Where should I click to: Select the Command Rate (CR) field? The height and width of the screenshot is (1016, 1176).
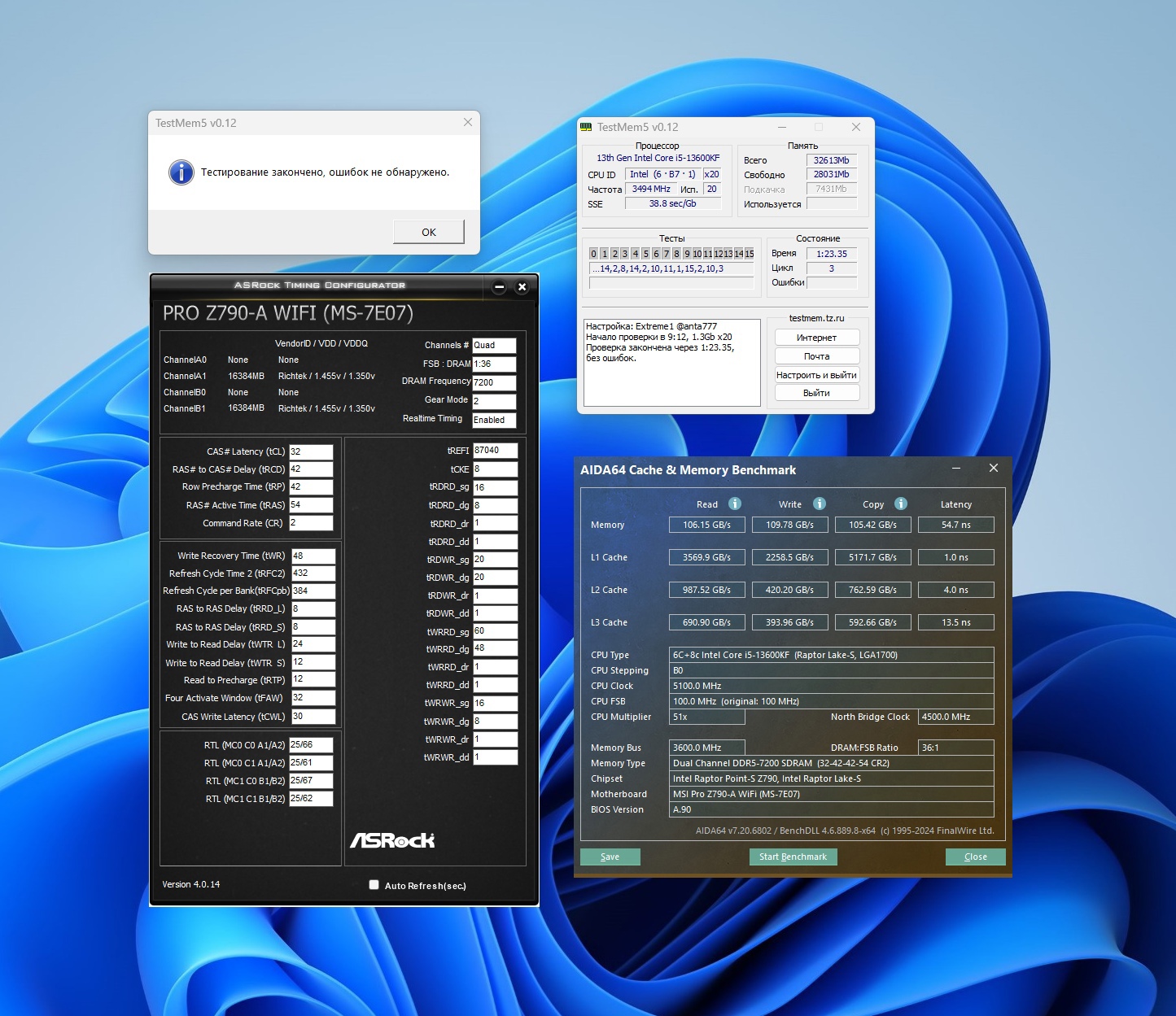[x=312, y=523]
